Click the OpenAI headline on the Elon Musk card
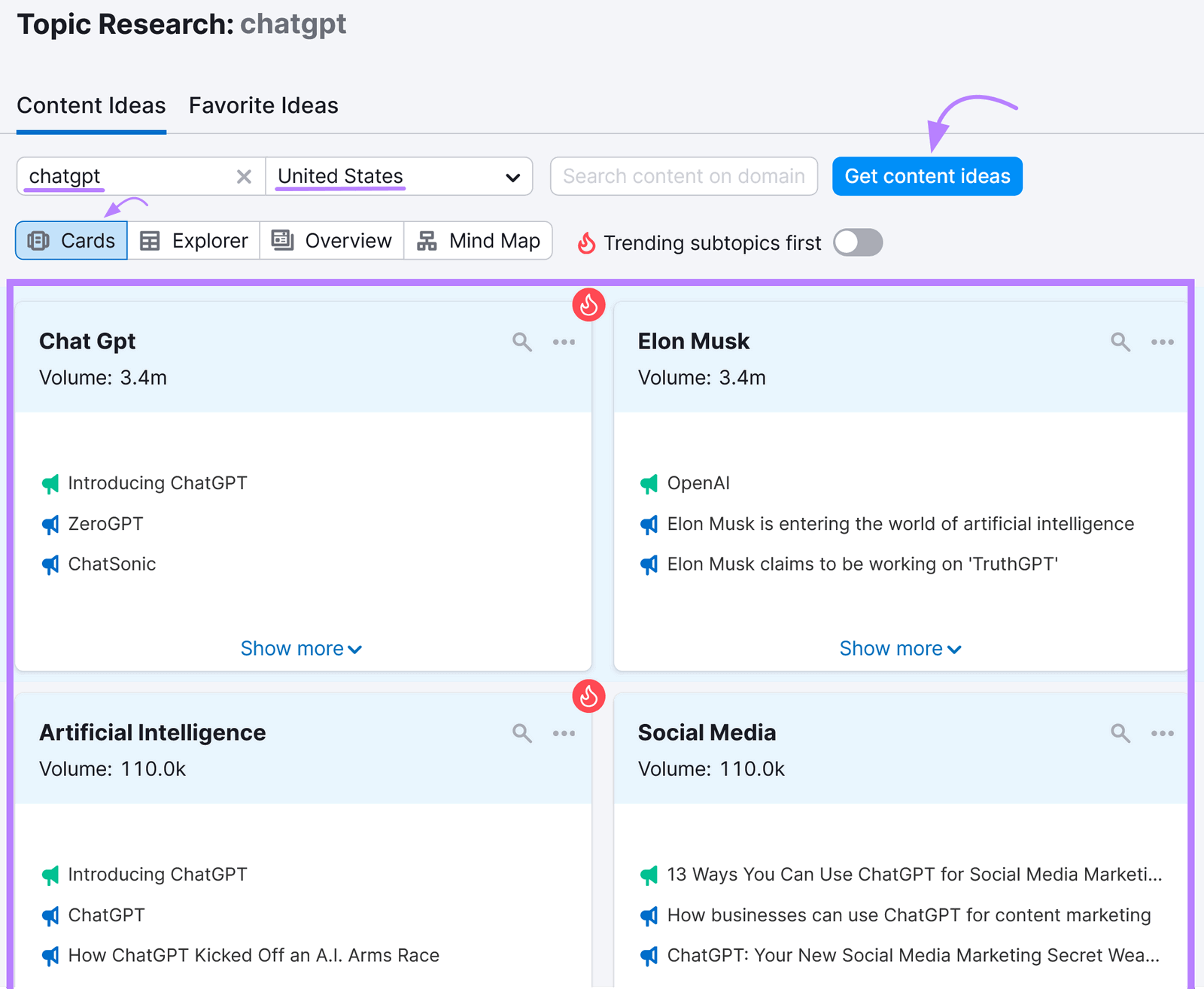 coord(698,483)
